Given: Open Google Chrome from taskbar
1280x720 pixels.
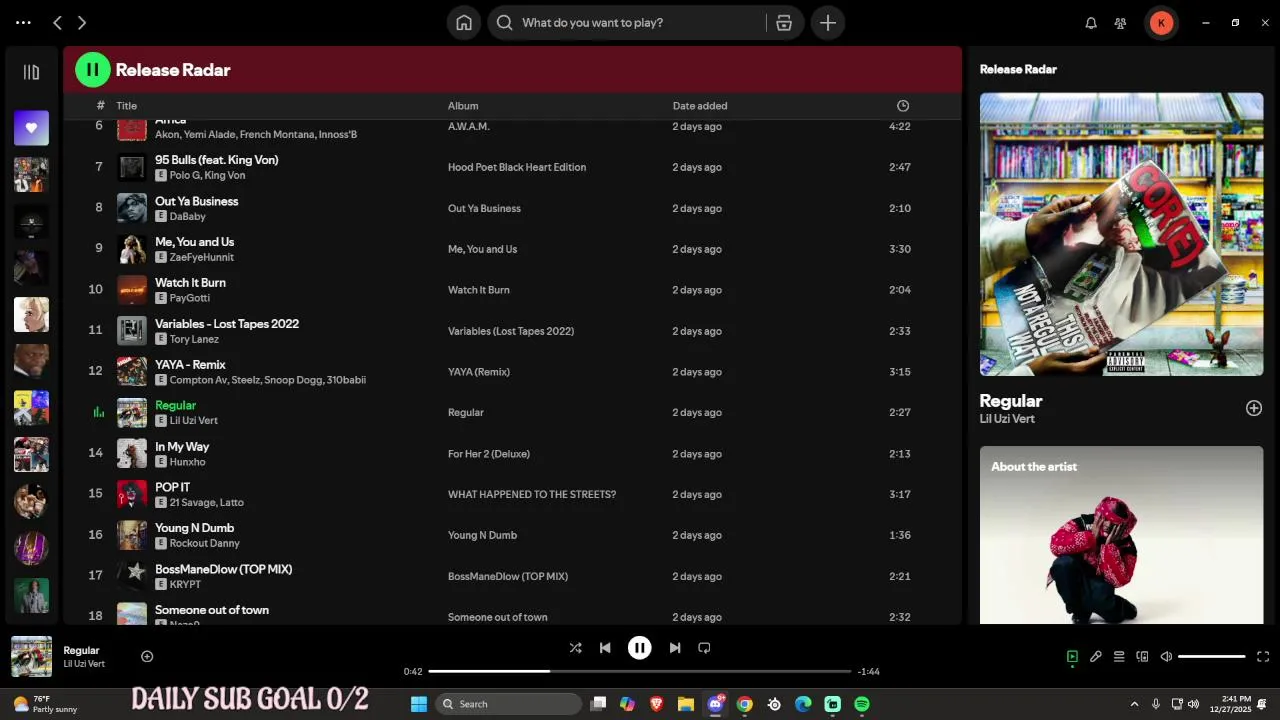Looking at the screenshot, I should point(744,704).
